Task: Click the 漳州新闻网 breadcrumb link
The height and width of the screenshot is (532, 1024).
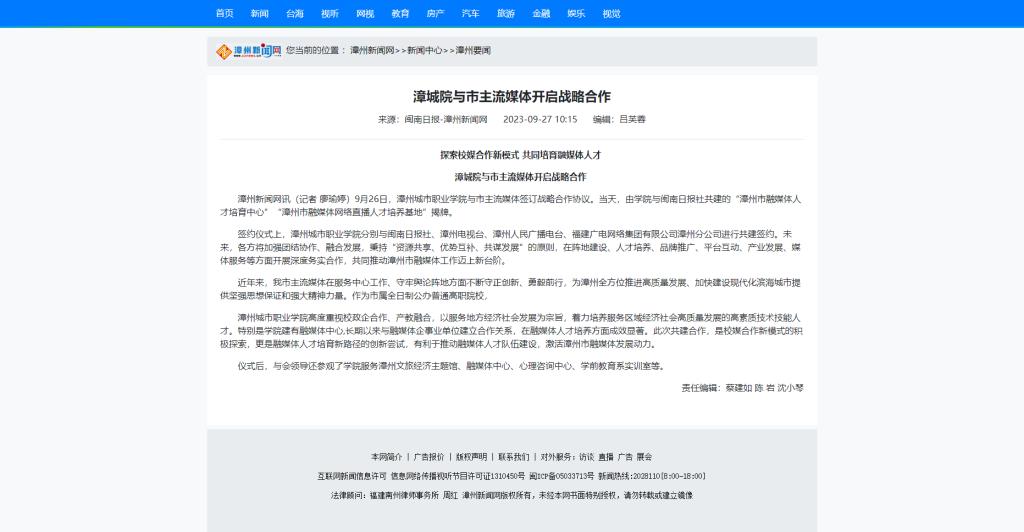Action: click(x=372, y=50)
